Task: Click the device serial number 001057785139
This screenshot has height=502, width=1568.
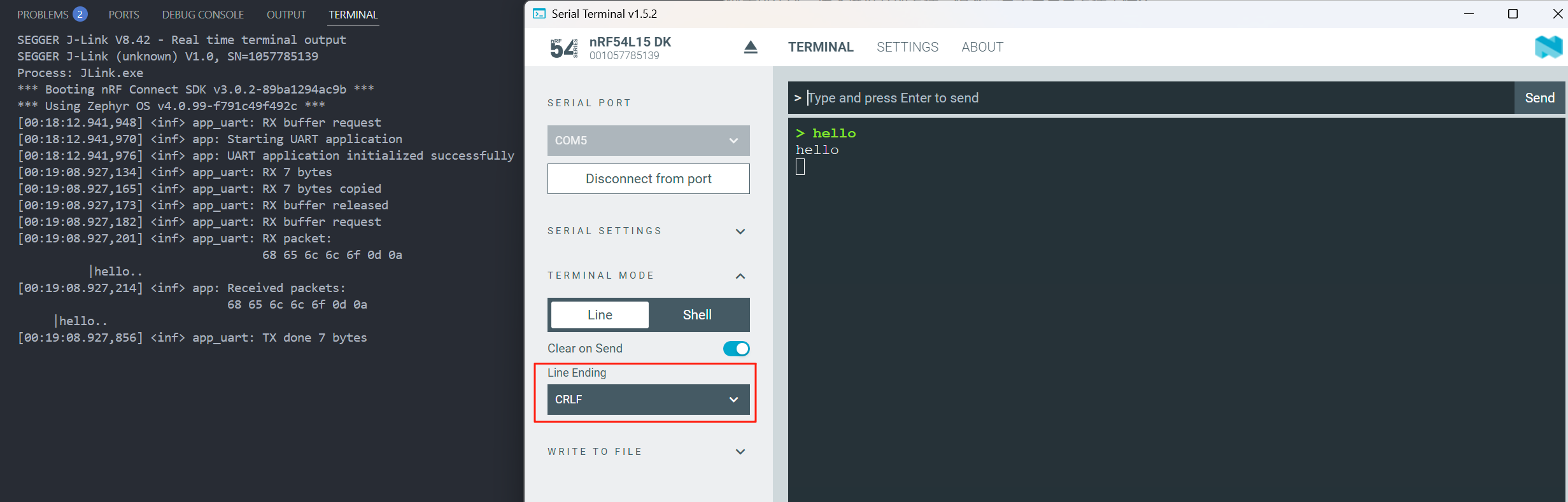Action: pos(624,56)
